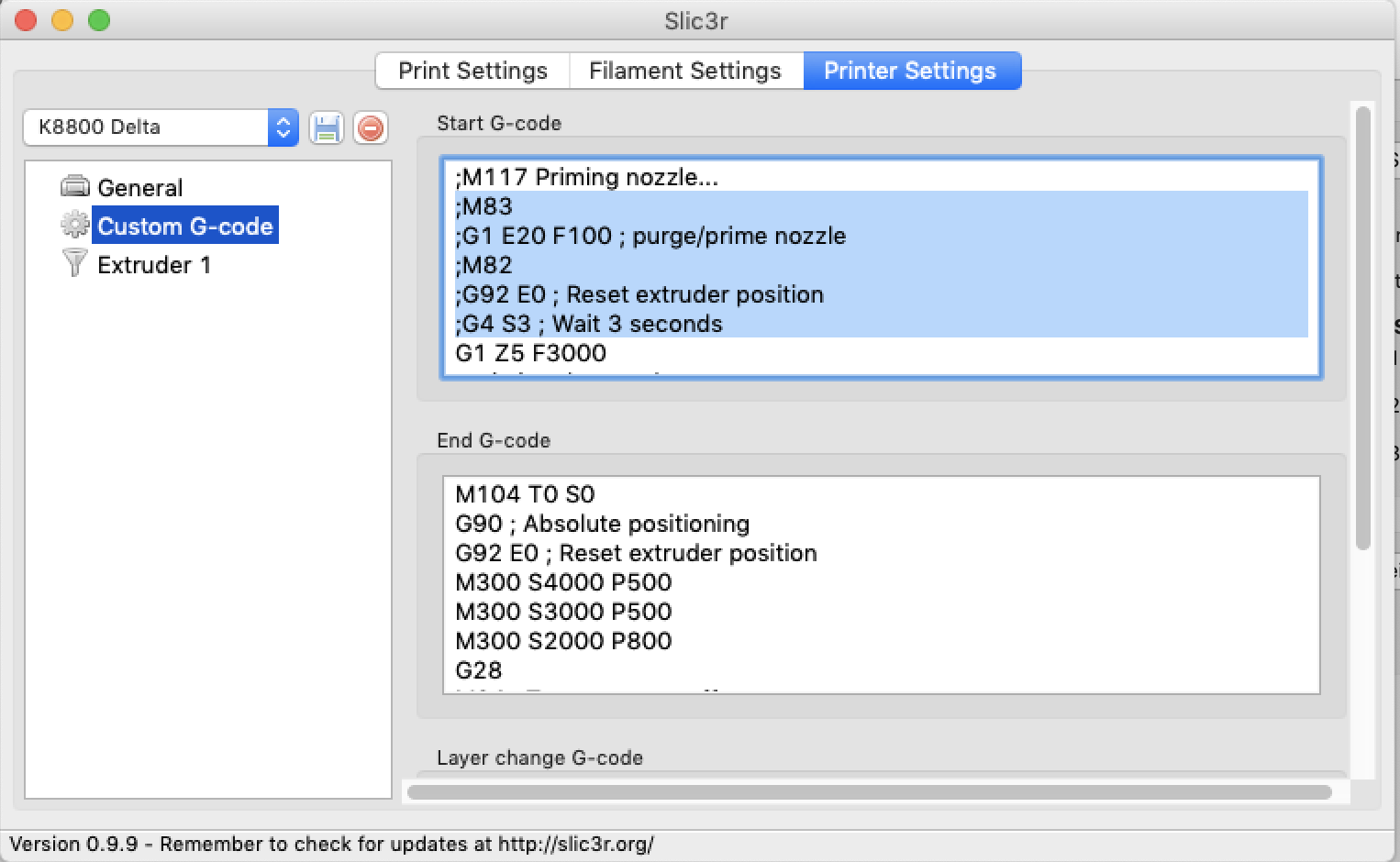
Task: Click the red delete preset icon
Action: click(371, 127)
